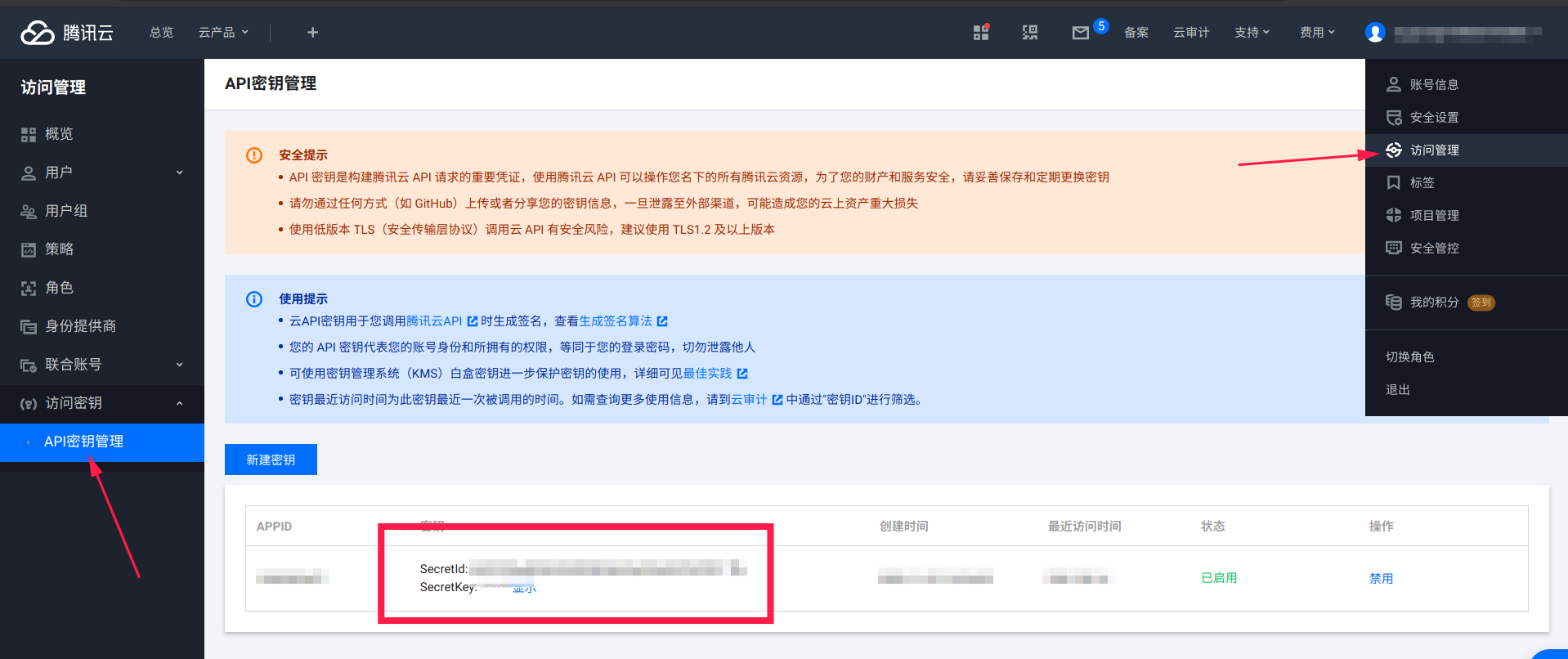Click the 已启用 status text
This screenshot has height=659, width=1568.
(x=1219, y=578)
